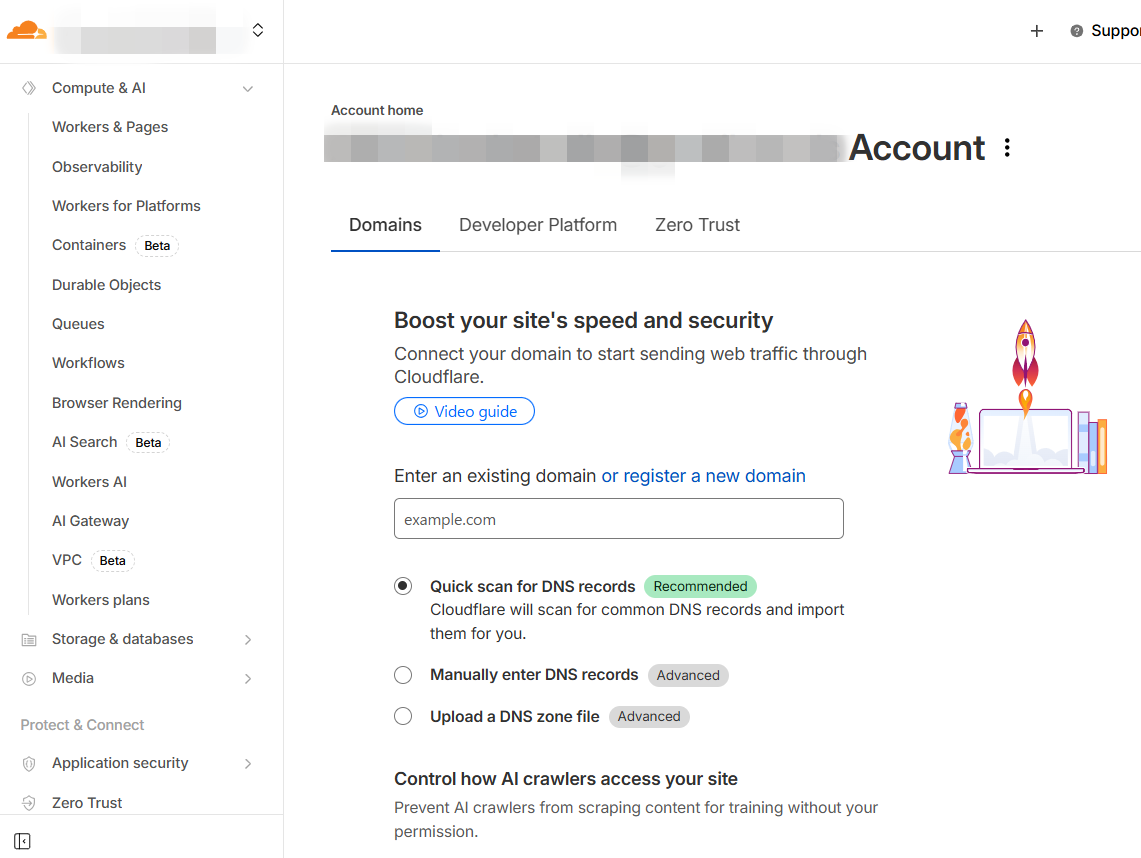Choose Upload a DNS zone file option
Image resolution: width=1141 pixels, height=858 pixels.
403,716
